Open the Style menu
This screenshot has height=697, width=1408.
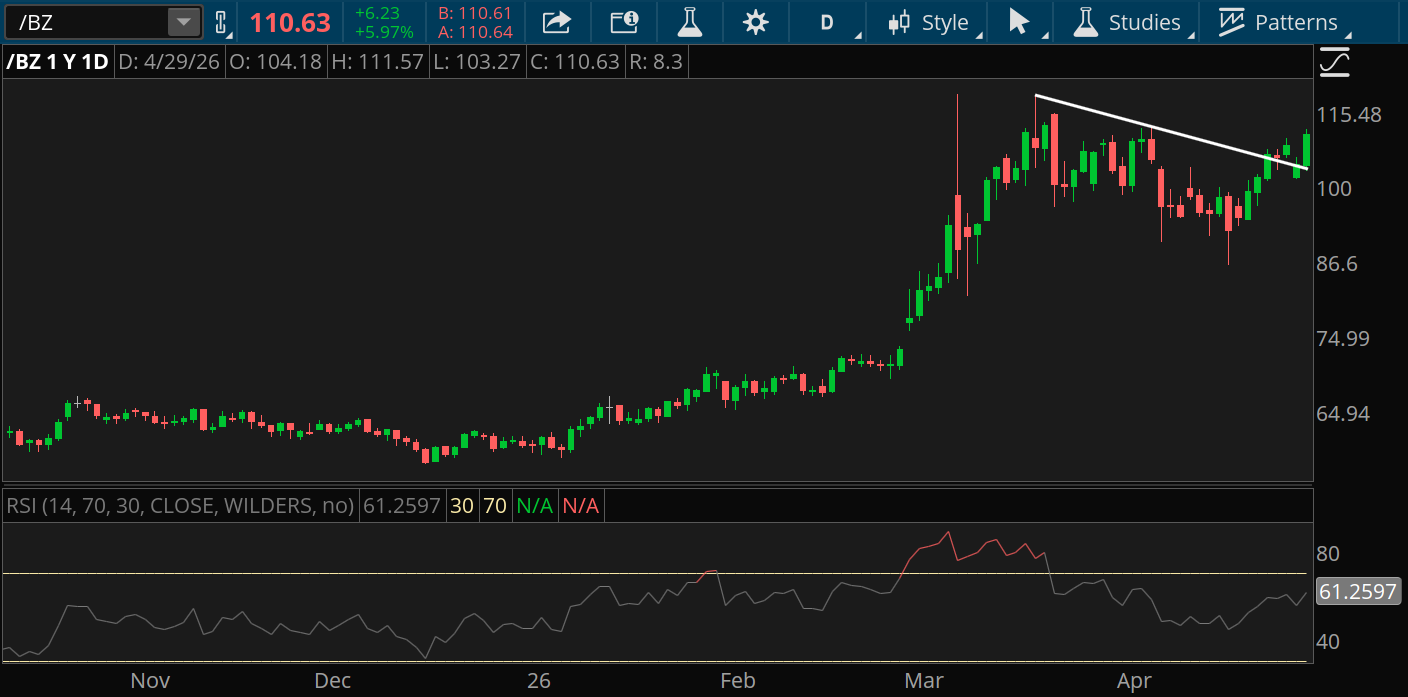click(929, 22)
